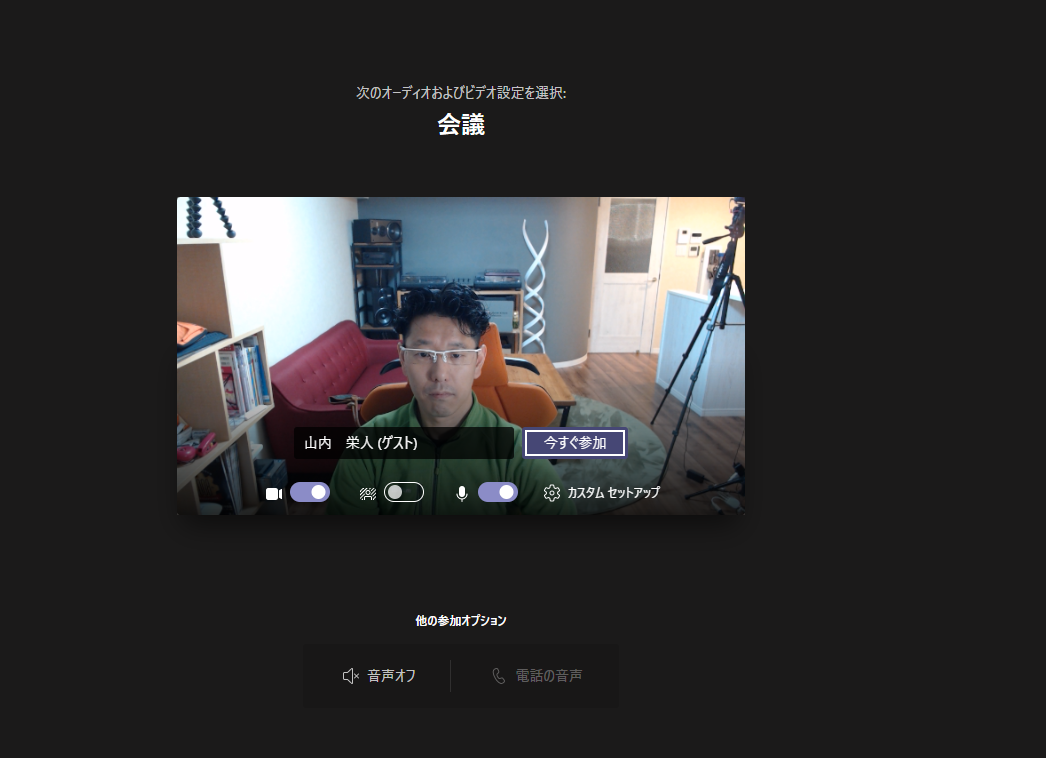
Task: Enable the background blur toggle
Action: [404, 492]
